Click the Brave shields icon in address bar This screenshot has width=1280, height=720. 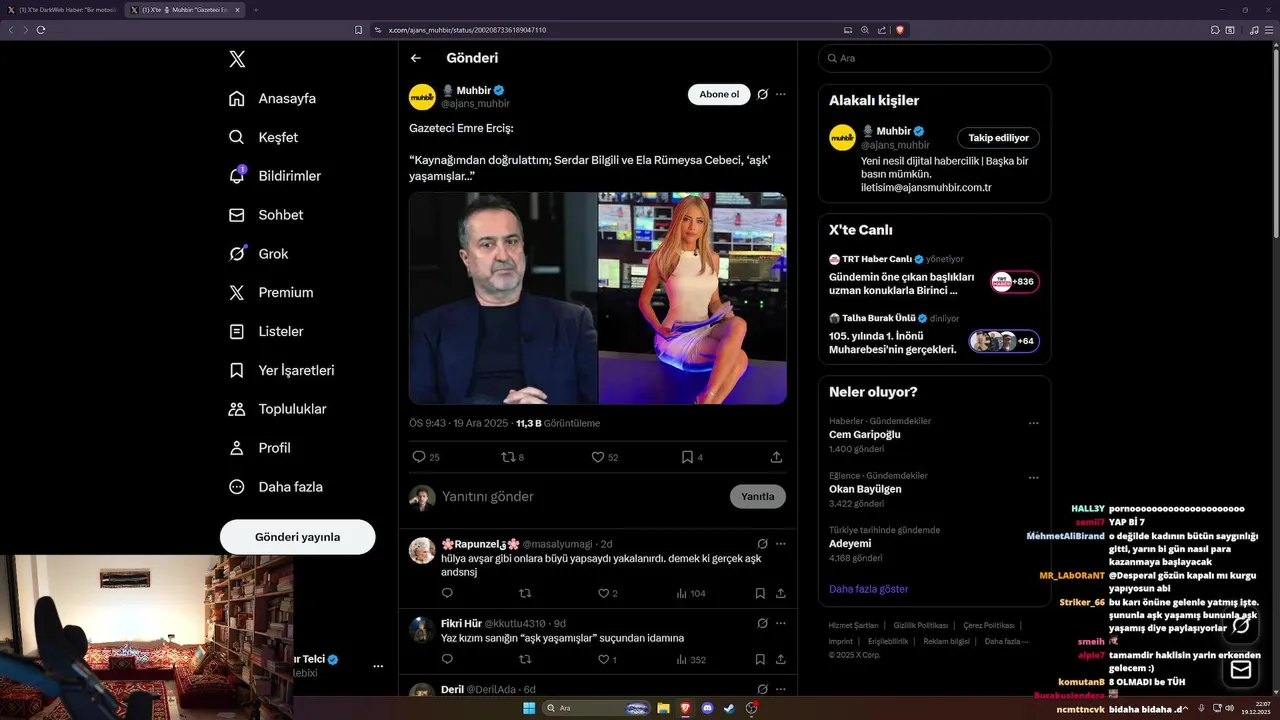900,30
